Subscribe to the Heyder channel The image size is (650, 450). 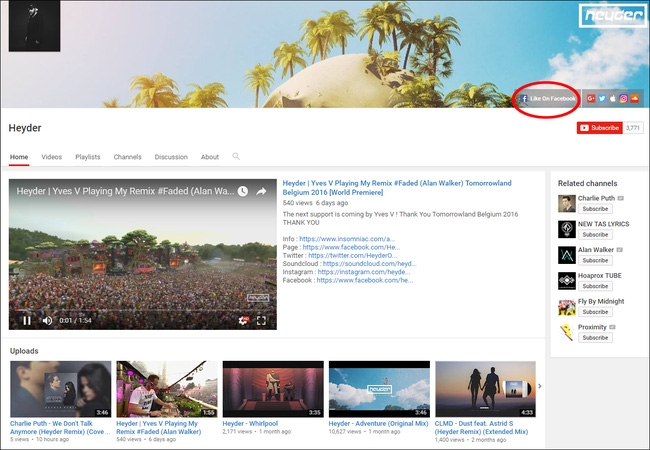pyautogui.click(x=599, y=128)
